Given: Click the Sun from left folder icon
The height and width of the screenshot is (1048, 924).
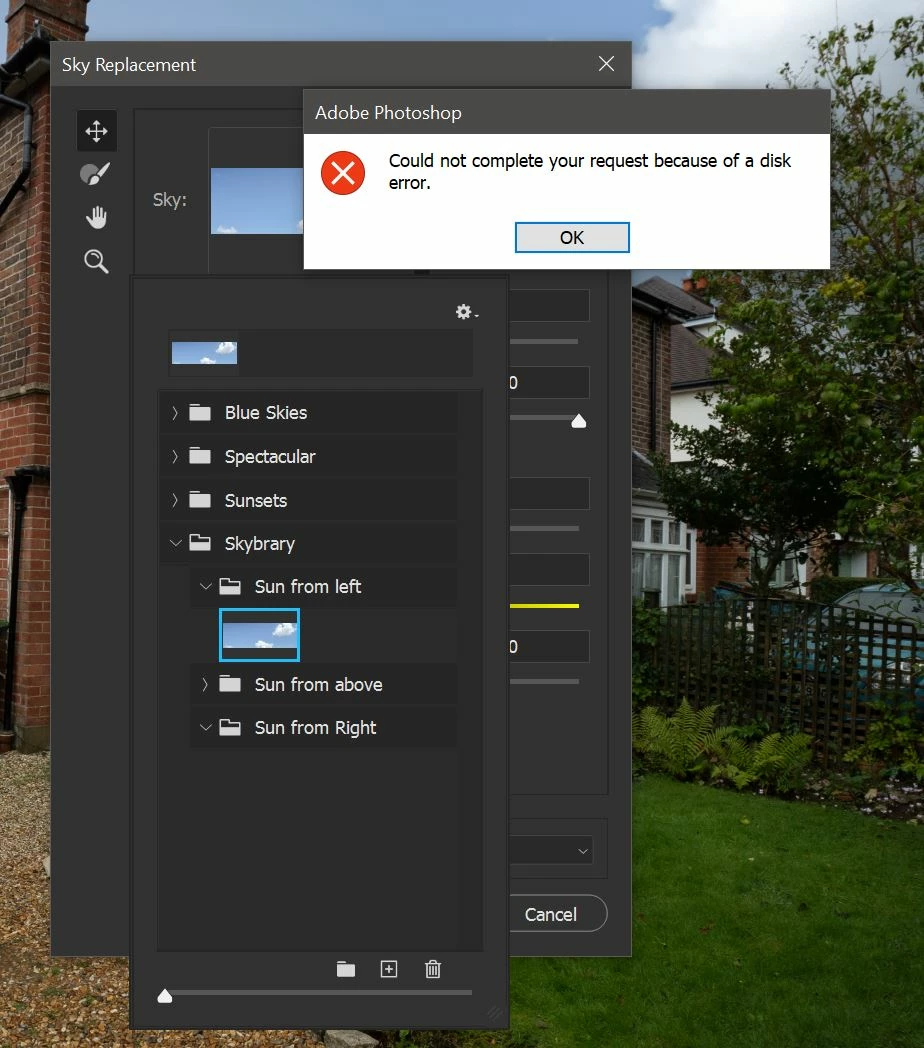Looking at the screenshot, I should click(230, 587).
